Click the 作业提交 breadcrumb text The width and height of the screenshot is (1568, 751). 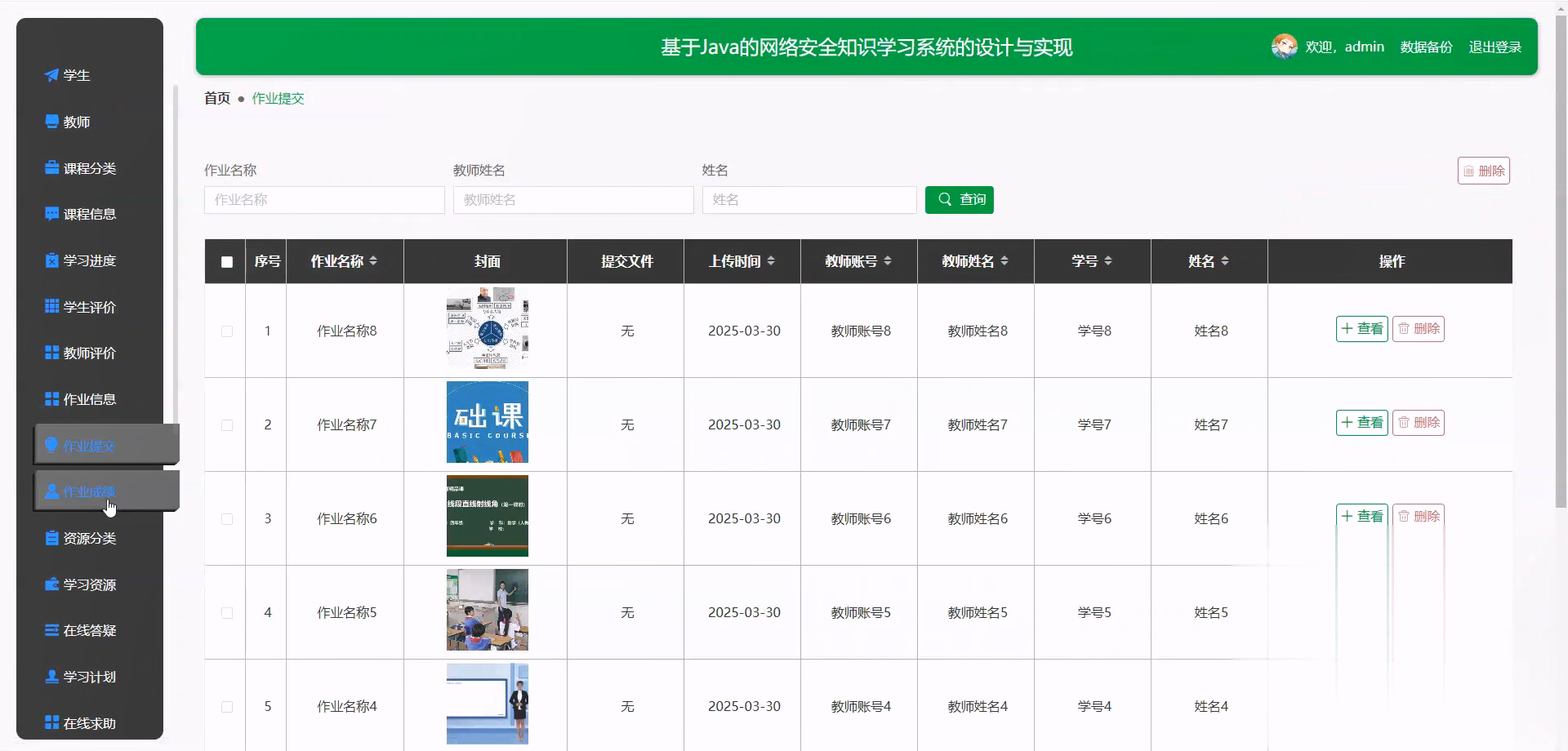coord(278,98)
